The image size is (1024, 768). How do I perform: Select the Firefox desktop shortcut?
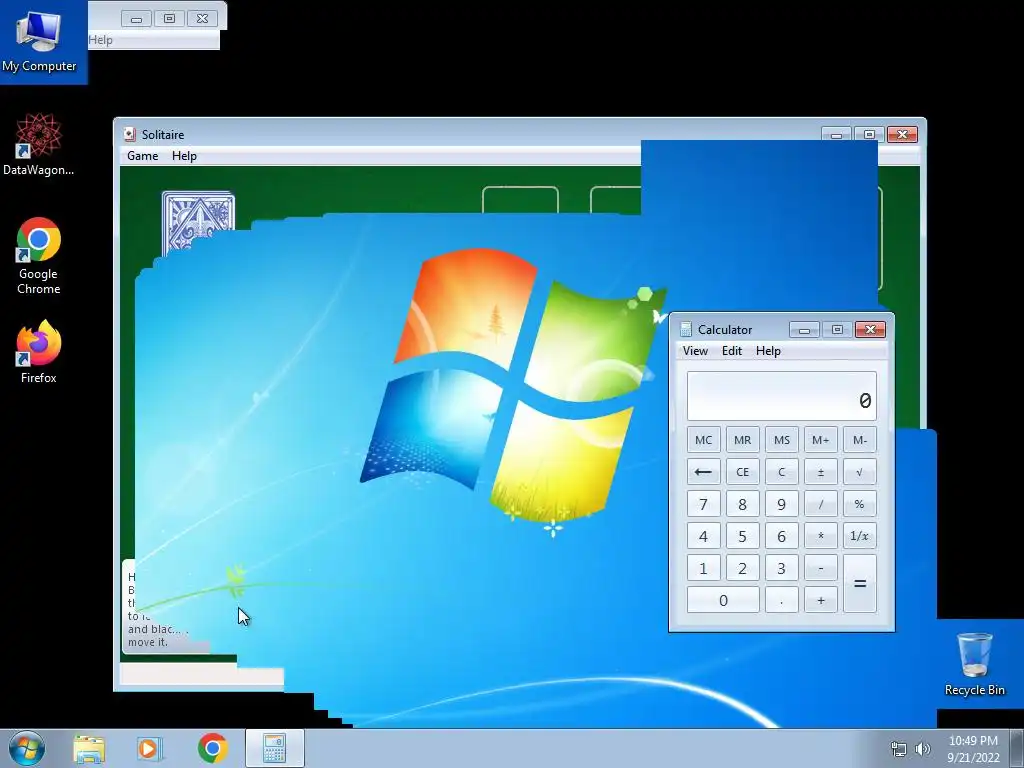[x=39, y=351]
